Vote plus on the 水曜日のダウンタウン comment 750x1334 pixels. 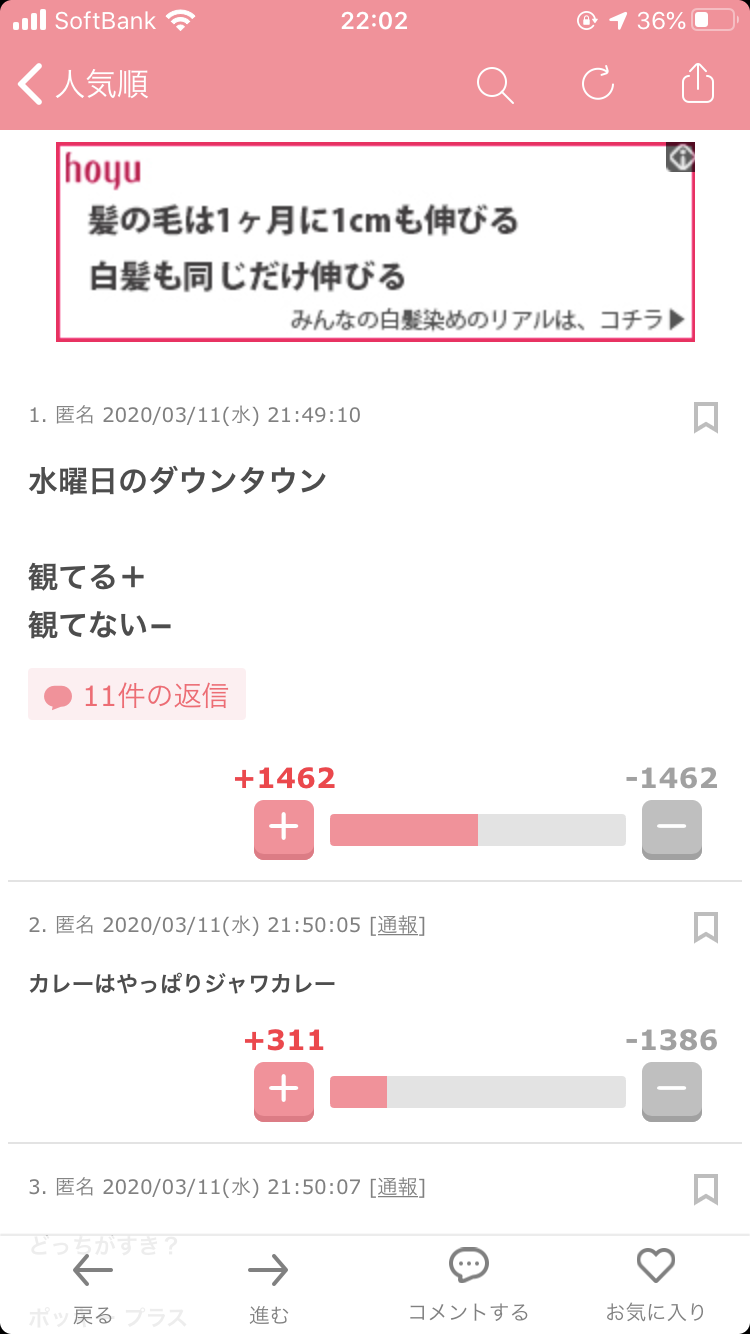tap(284, 829)
